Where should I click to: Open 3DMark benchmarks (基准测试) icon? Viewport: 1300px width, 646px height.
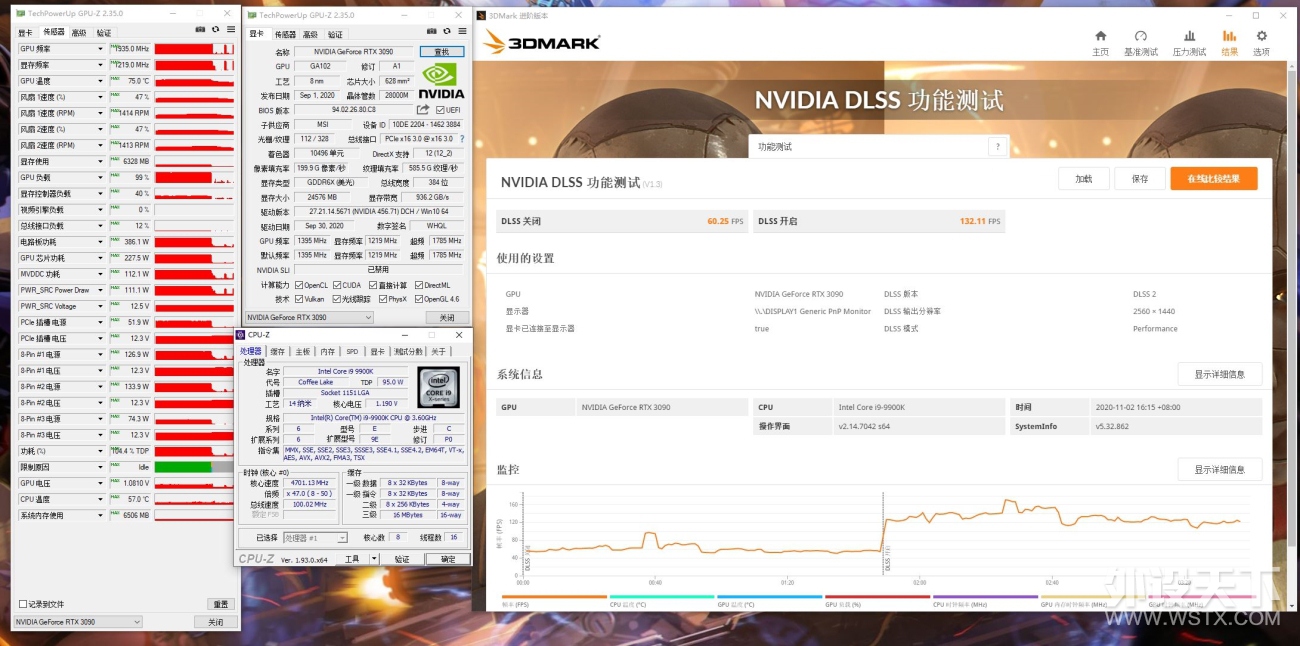pyautogui.click(x=1141, y=36)
